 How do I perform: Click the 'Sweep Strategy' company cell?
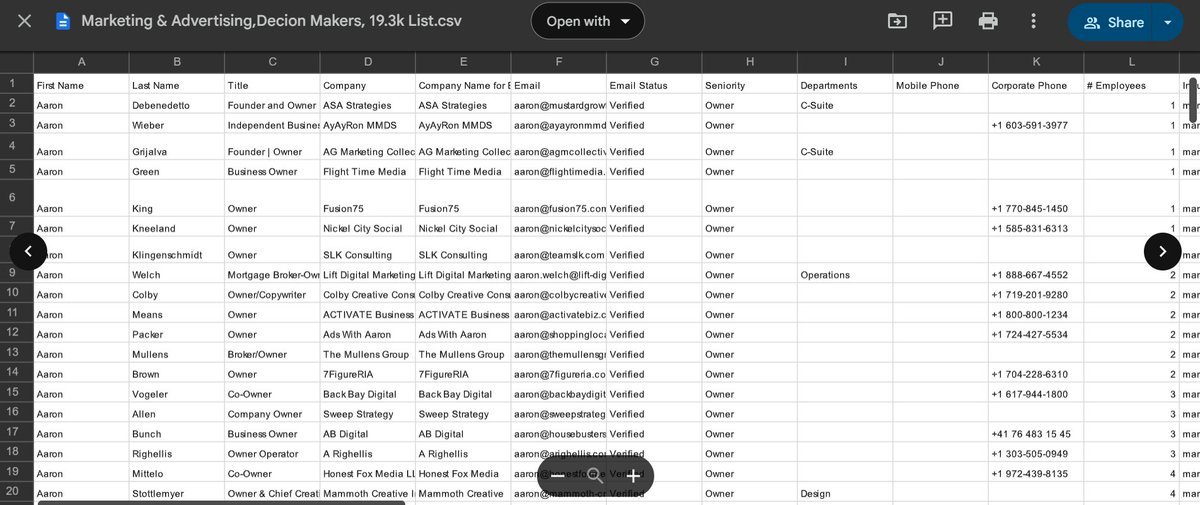(x=367, y=414)
